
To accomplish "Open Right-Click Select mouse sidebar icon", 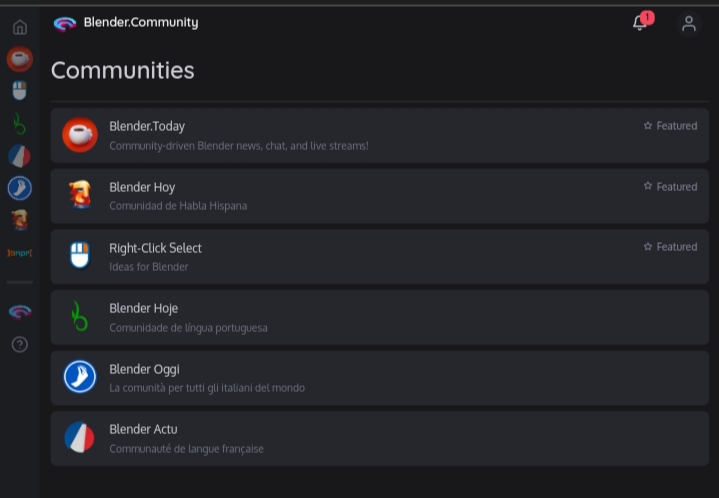I will (19, 91).
